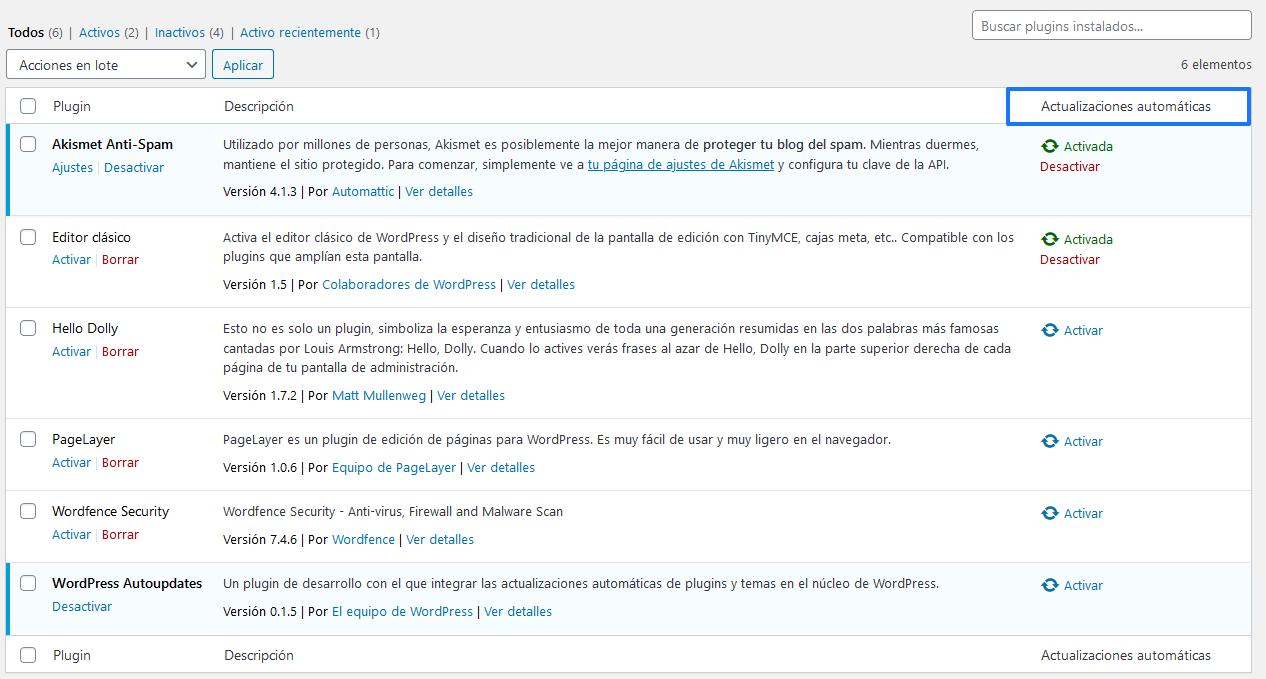Delete the PageLayer plugin
Viewport: 1266px width, 679px height.
tap(120, 463)
